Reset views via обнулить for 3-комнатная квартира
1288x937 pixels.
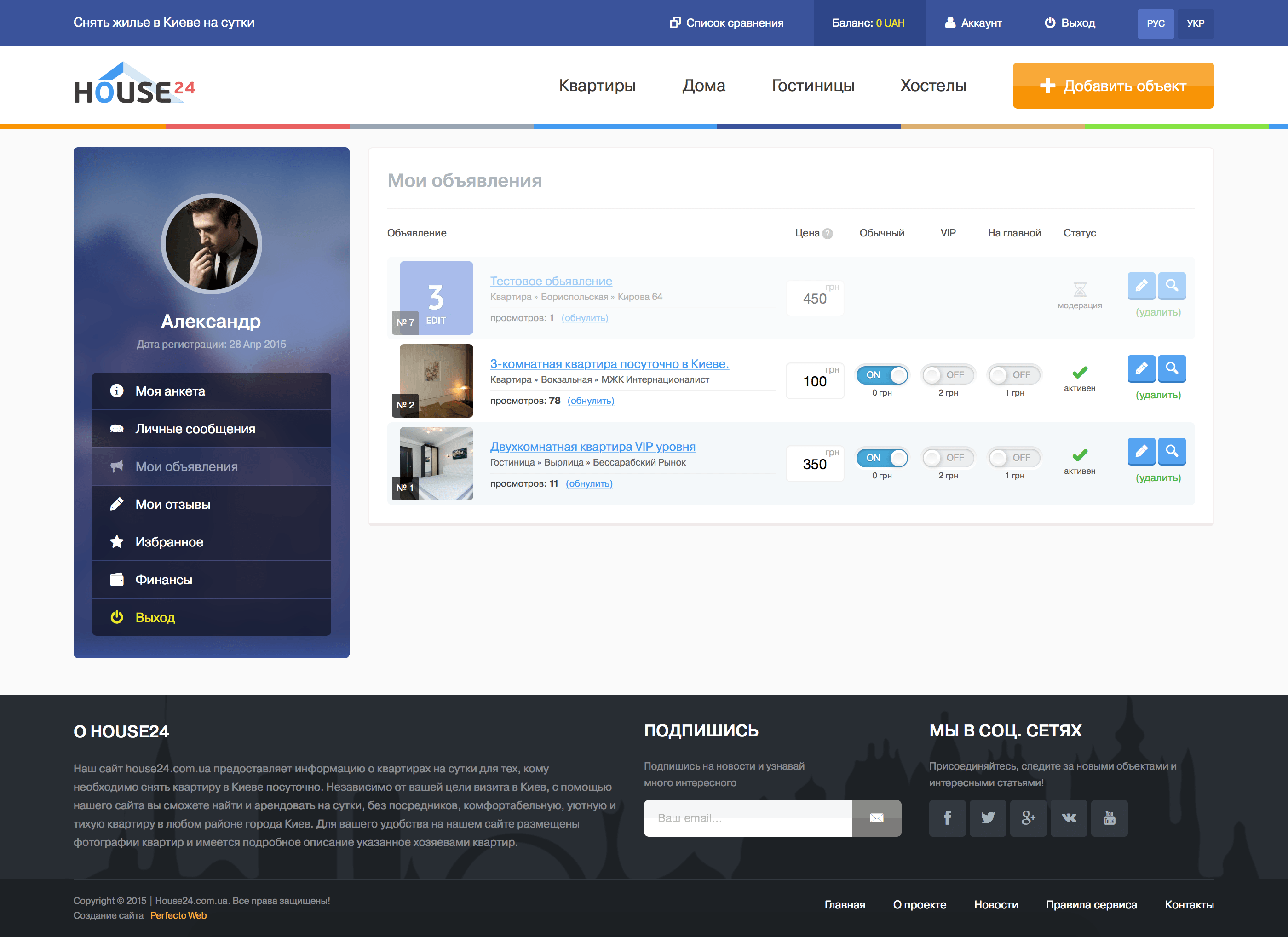pyautogui.click(x=591, y=401)
